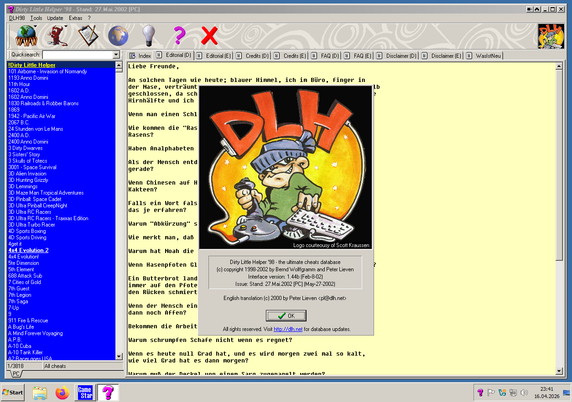Click OK to close the about dialog
572x402 pixels.
tap(286, 316)
